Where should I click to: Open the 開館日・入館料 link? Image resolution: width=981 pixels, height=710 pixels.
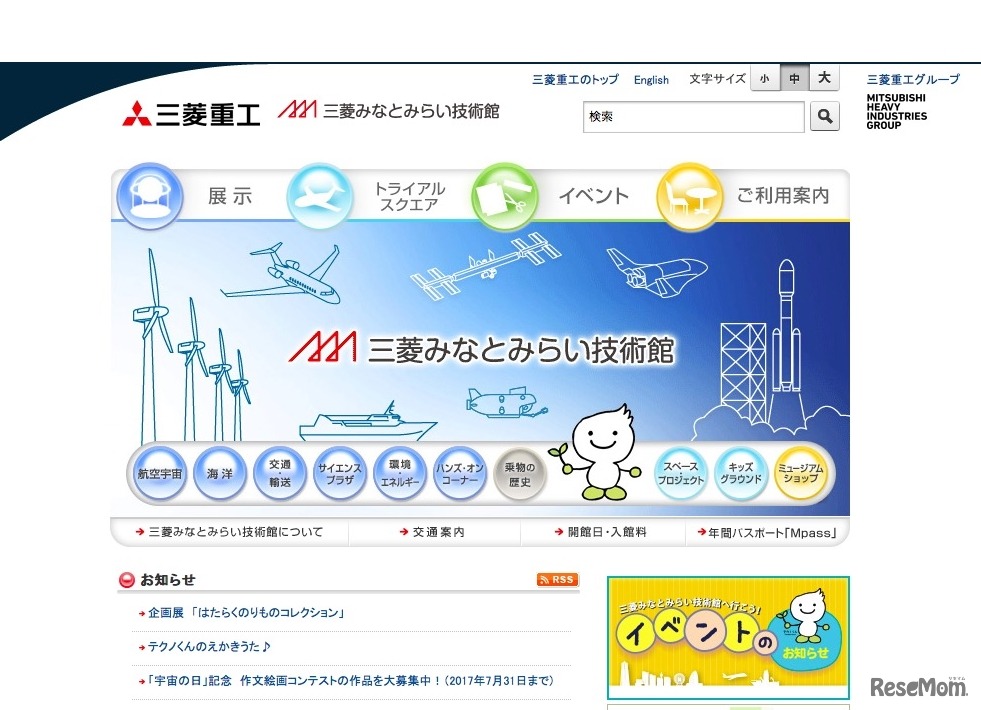(601, 532)
